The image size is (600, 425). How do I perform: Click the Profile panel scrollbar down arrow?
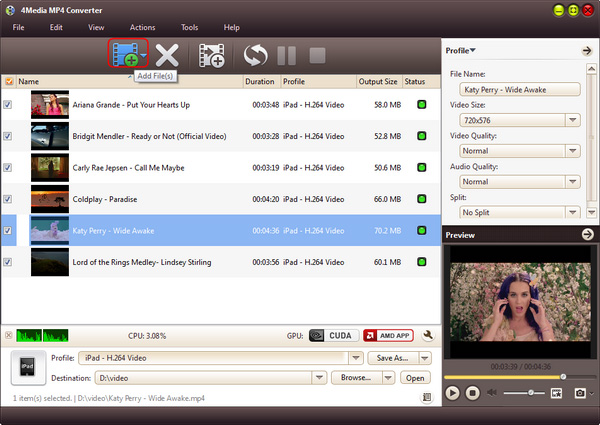pyautogui.click(x=591, y=212)
